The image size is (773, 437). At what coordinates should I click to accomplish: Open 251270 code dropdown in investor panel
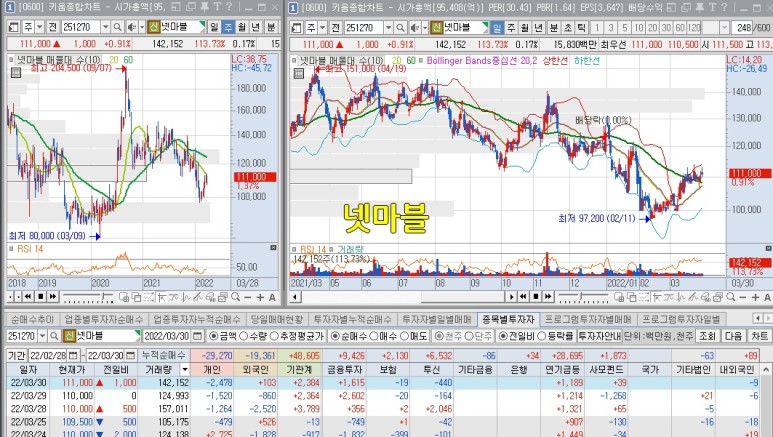(x=42, y=336)
